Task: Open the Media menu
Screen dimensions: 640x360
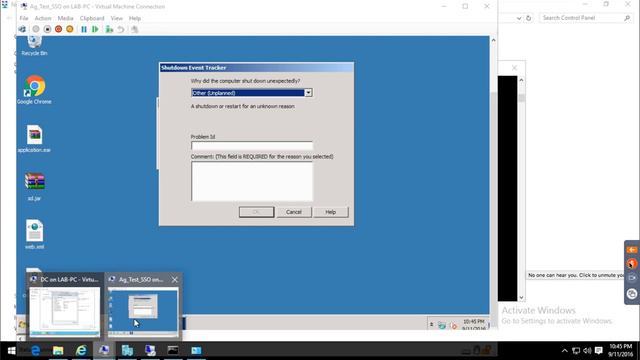Action: 65,18
